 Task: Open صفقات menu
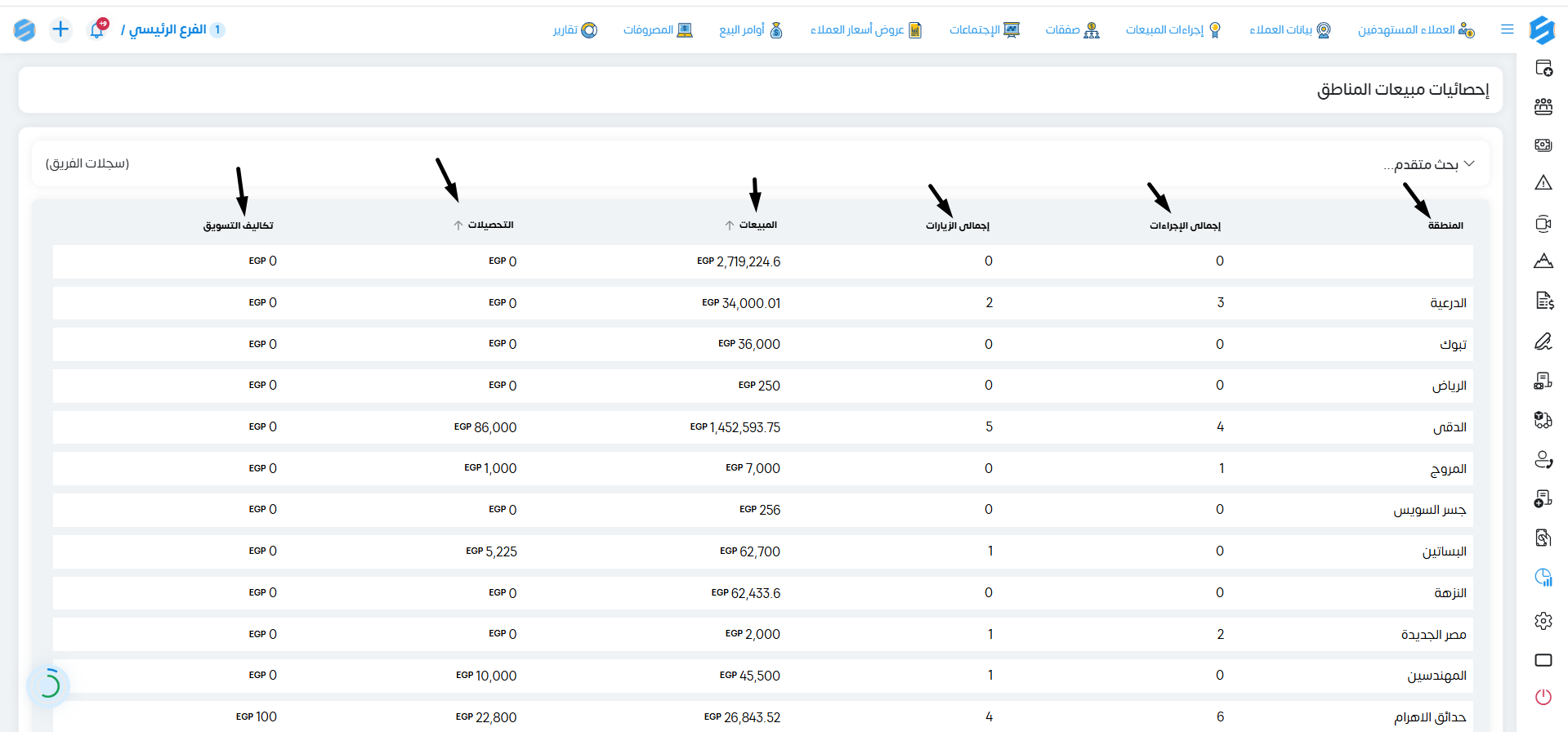[x=1073, y=30]
